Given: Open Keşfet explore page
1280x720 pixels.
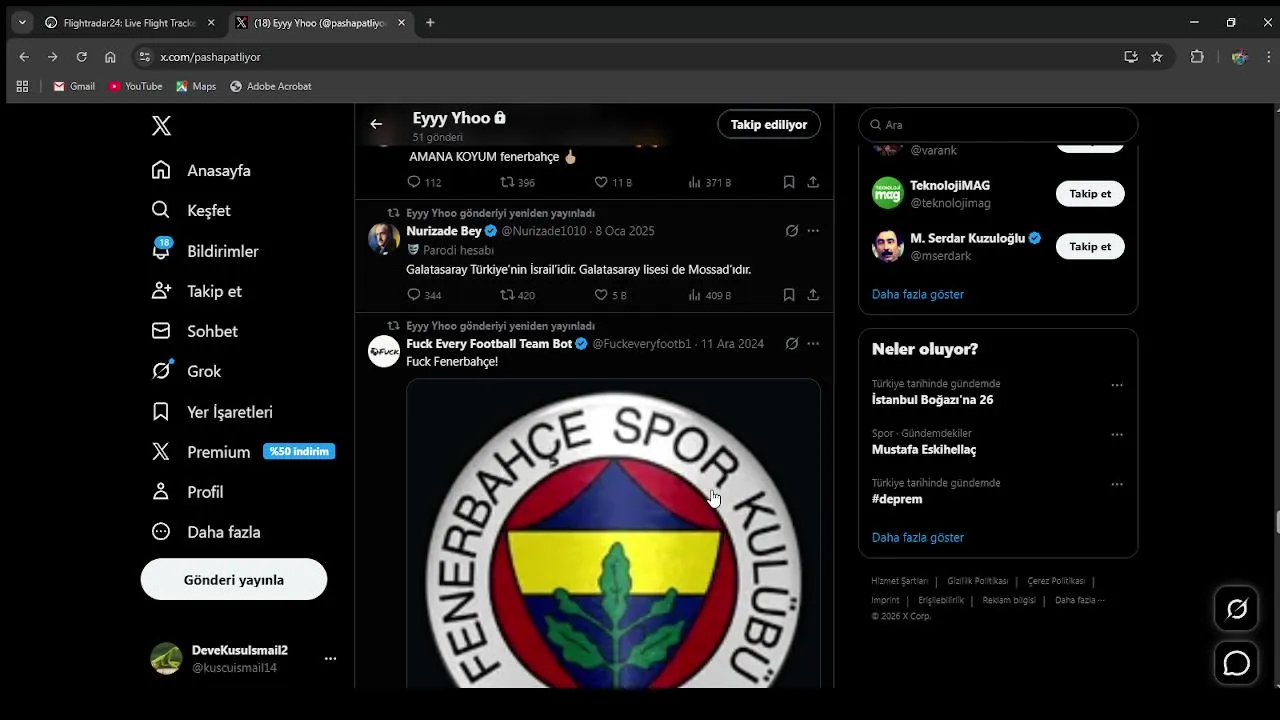Looking at the screenshot, I should coord(191,210).
